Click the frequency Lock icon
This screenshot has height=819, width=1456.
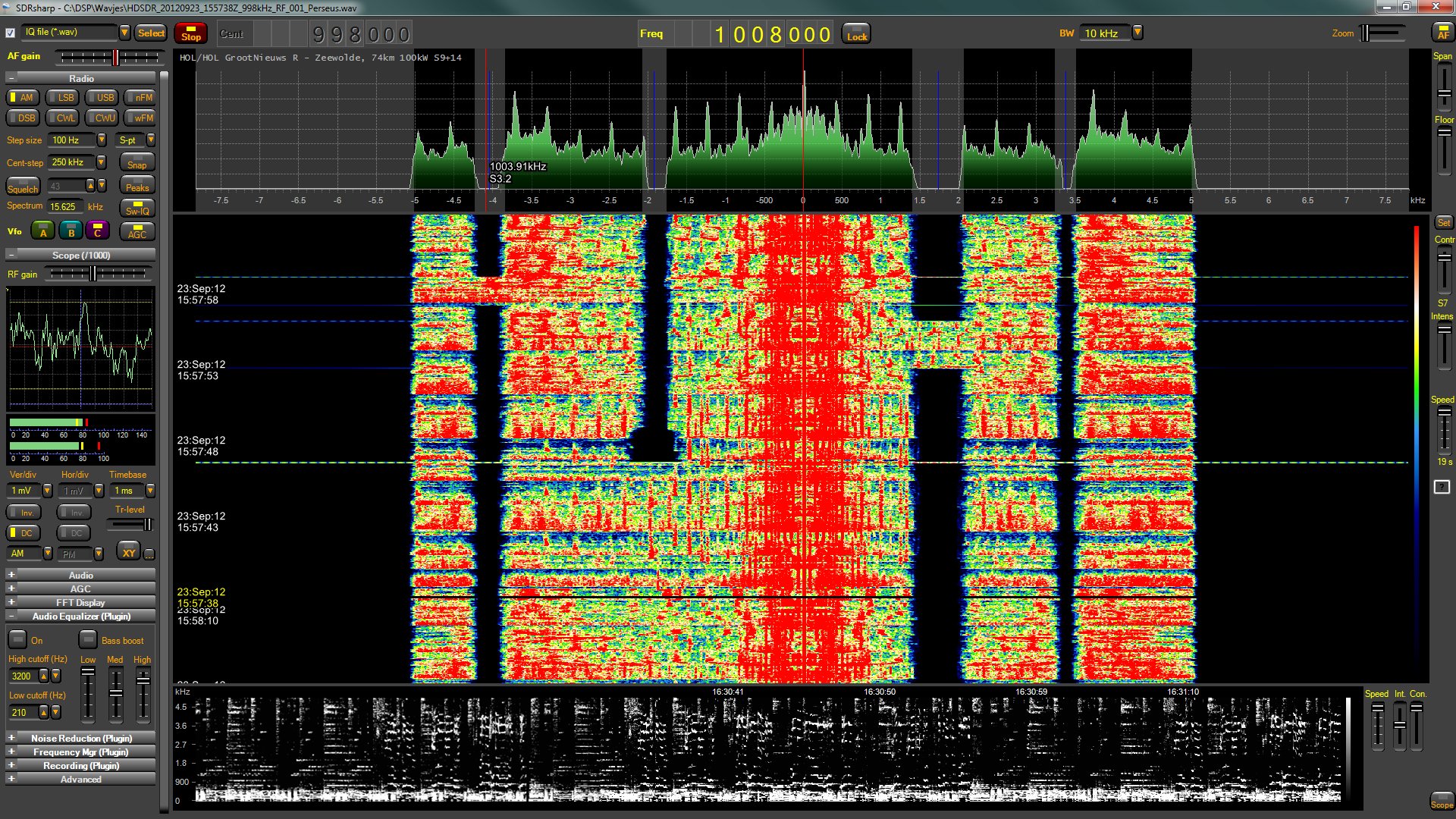point(856,34)
